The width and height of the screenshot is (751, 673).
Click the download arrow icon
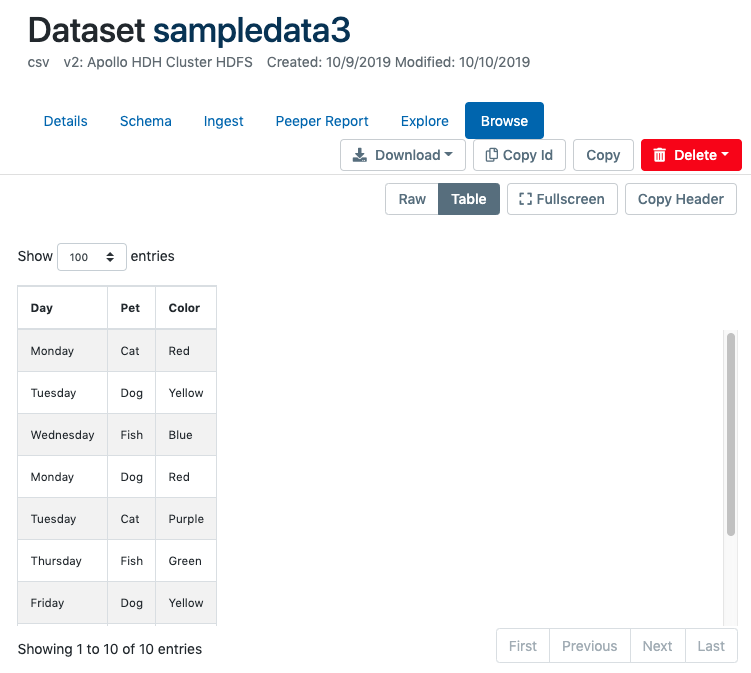click(x=361, y=155)
